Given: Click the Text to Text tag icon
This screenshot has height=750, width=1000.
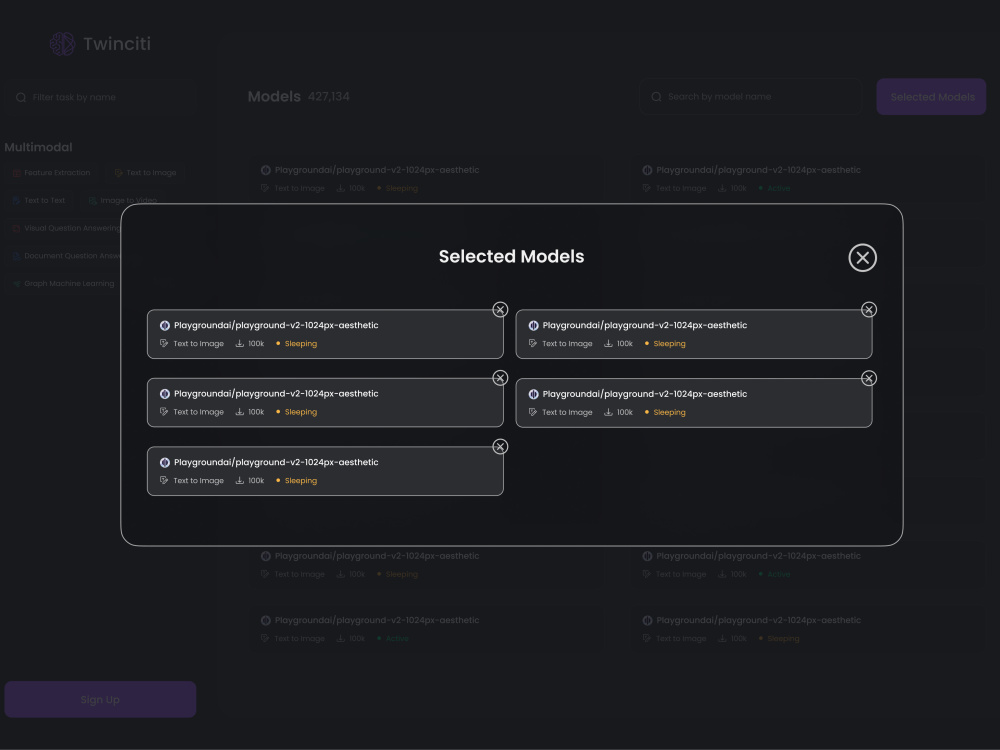Looking at the screenshot, I should pyautogui.click(x=17, y=200).
